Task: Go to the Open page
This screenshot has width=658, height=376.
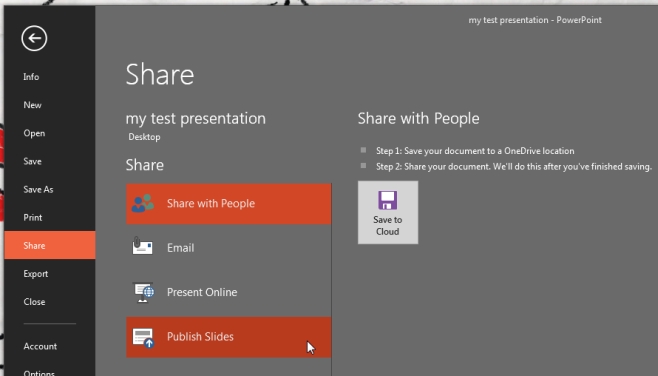Action: [34, 133]
